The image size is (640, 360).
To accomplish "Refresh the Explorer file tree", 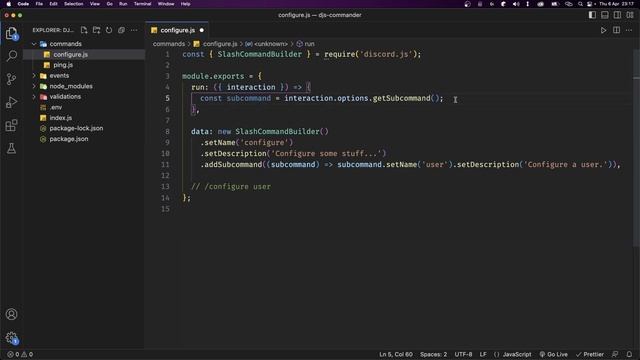I will [x=109, y=30].
